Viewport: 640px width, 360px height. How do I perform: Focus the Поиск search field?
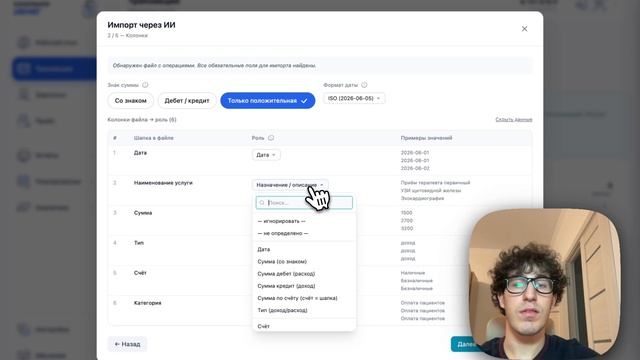pos(304,203)
